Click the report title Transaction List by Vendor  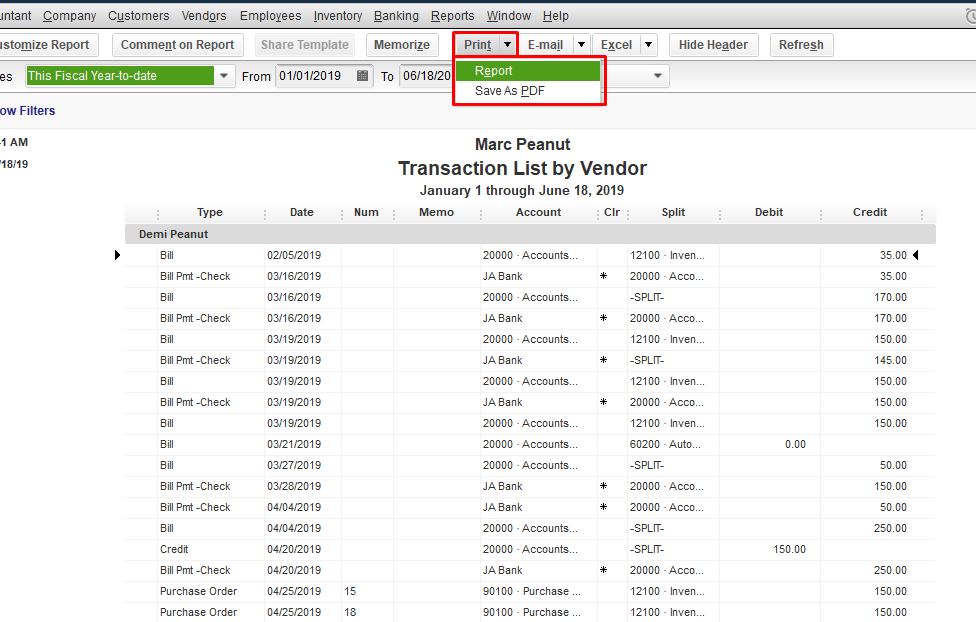click(x=522, y=168)
